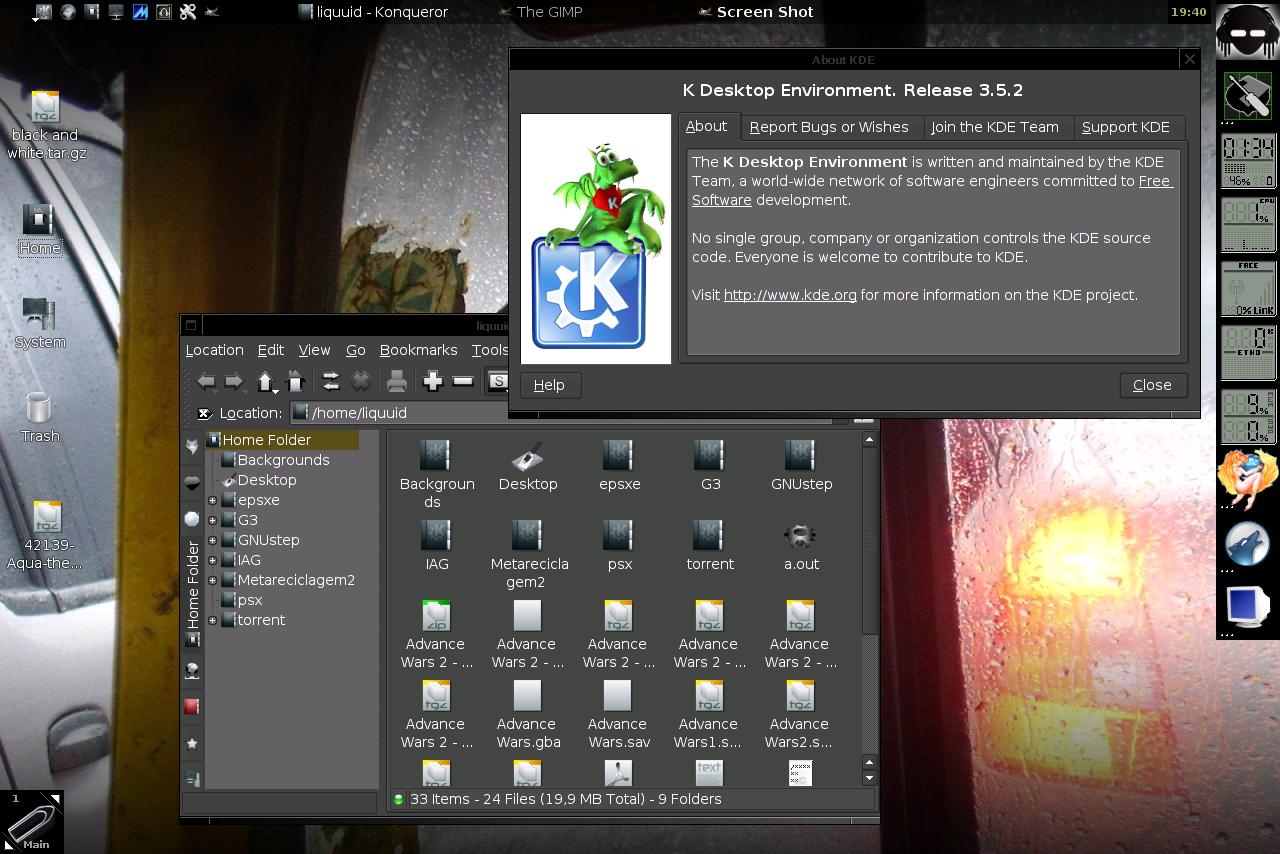
Task: Expand the G3 folder in tree
Action: point(212,520)
